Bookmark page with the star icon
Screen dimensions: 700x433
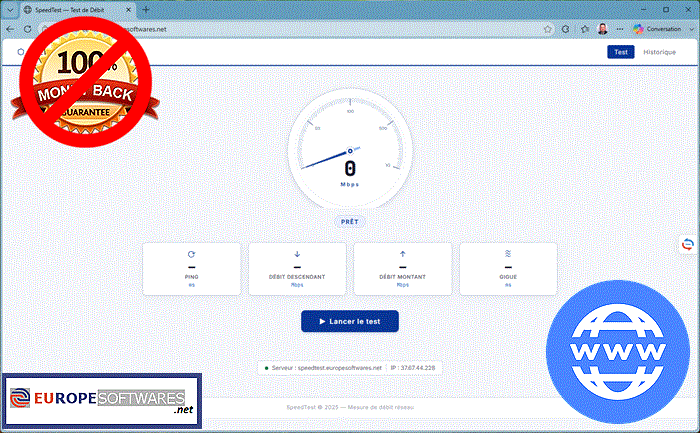(548, 29)
